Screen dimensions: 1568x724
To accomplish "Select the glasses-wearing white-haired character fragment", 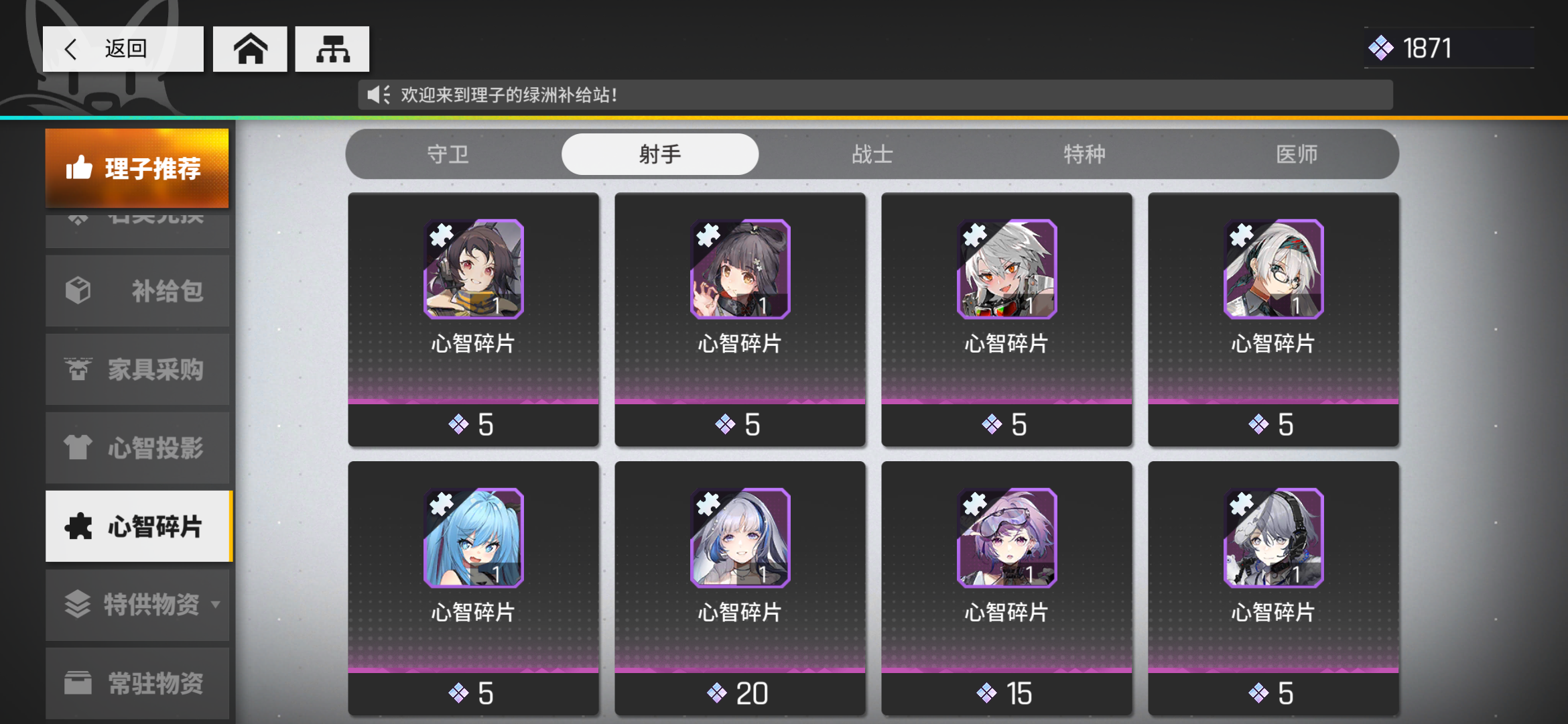I will click(x=1273, y=269).
